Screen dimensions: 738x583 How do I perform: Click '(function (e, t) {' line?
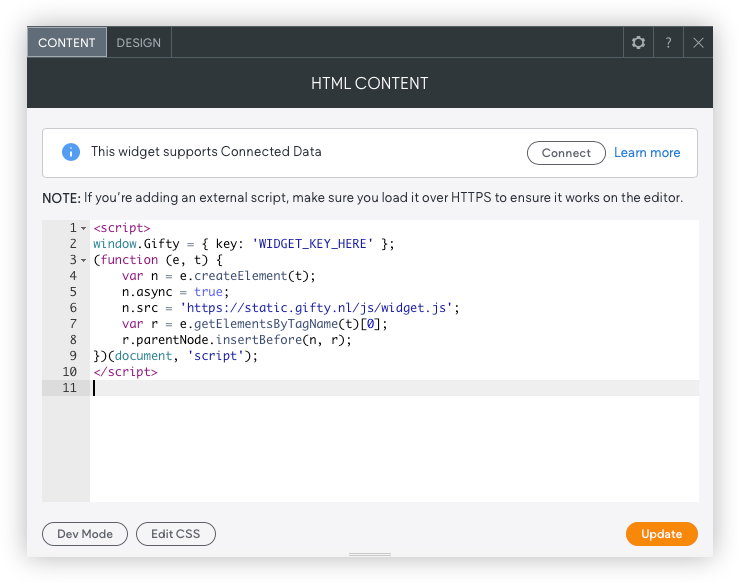click(x=158, y=260)
